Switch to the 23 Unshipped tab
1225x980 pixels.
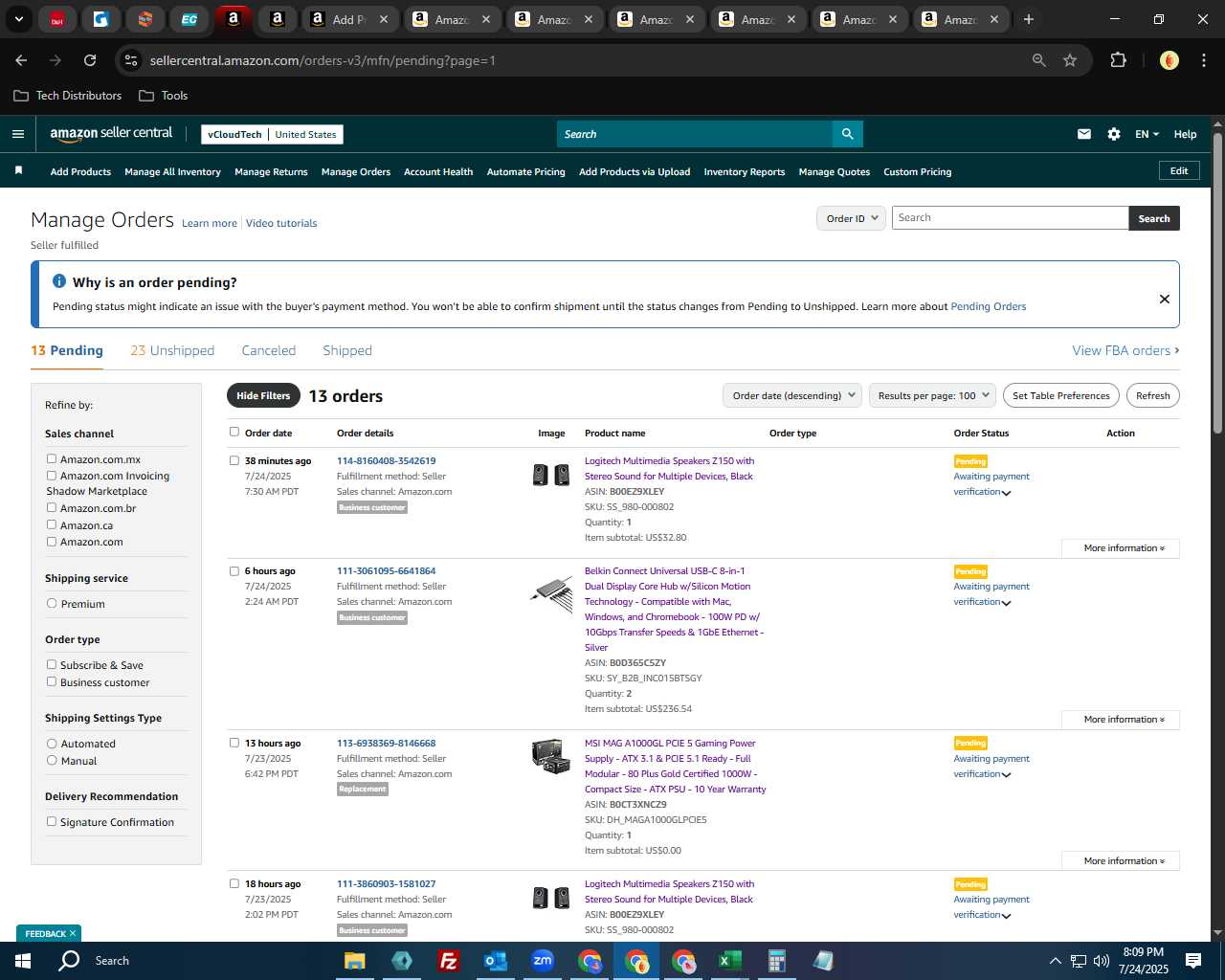pos(172,350)
